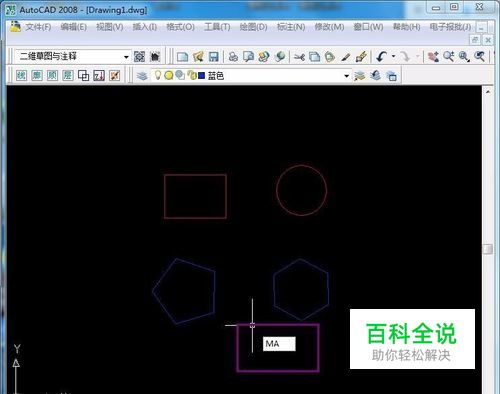Viewport: 500px width, 394px height.
Task: Click the Plot printer icon
Action: (x=233, y=57)
